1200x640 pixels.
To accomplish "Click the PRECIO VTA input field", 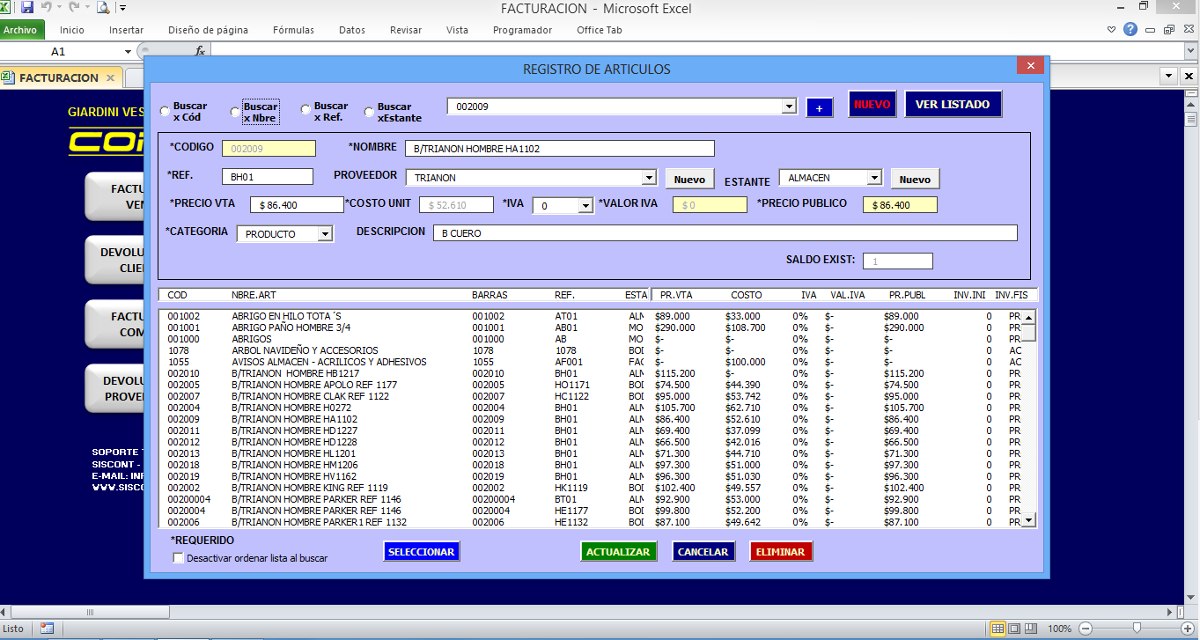I will (x=296, y=205).
